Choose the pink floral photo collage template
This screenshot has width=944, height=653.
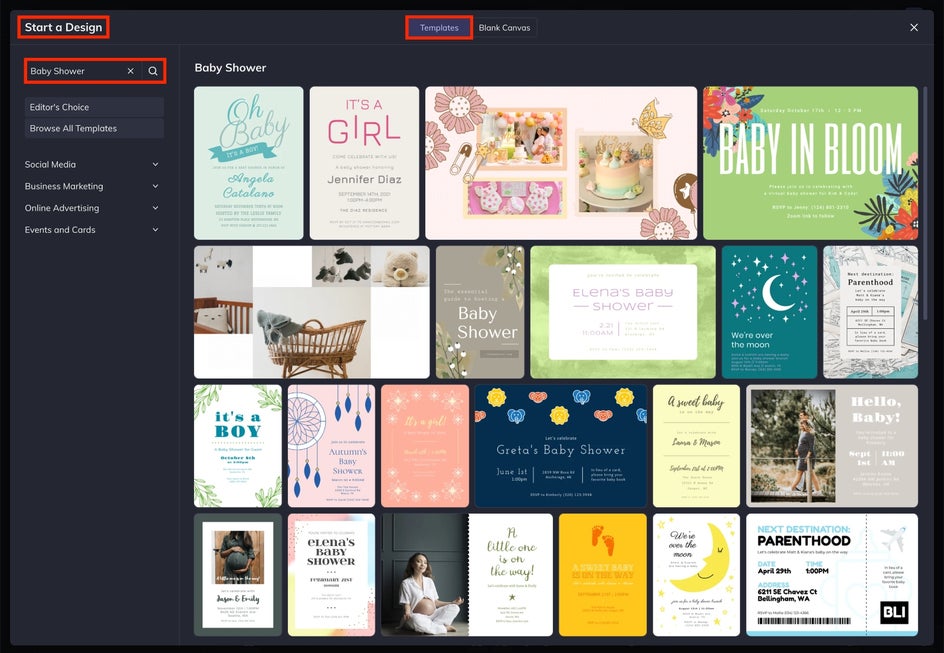click(x=561, y=163)
